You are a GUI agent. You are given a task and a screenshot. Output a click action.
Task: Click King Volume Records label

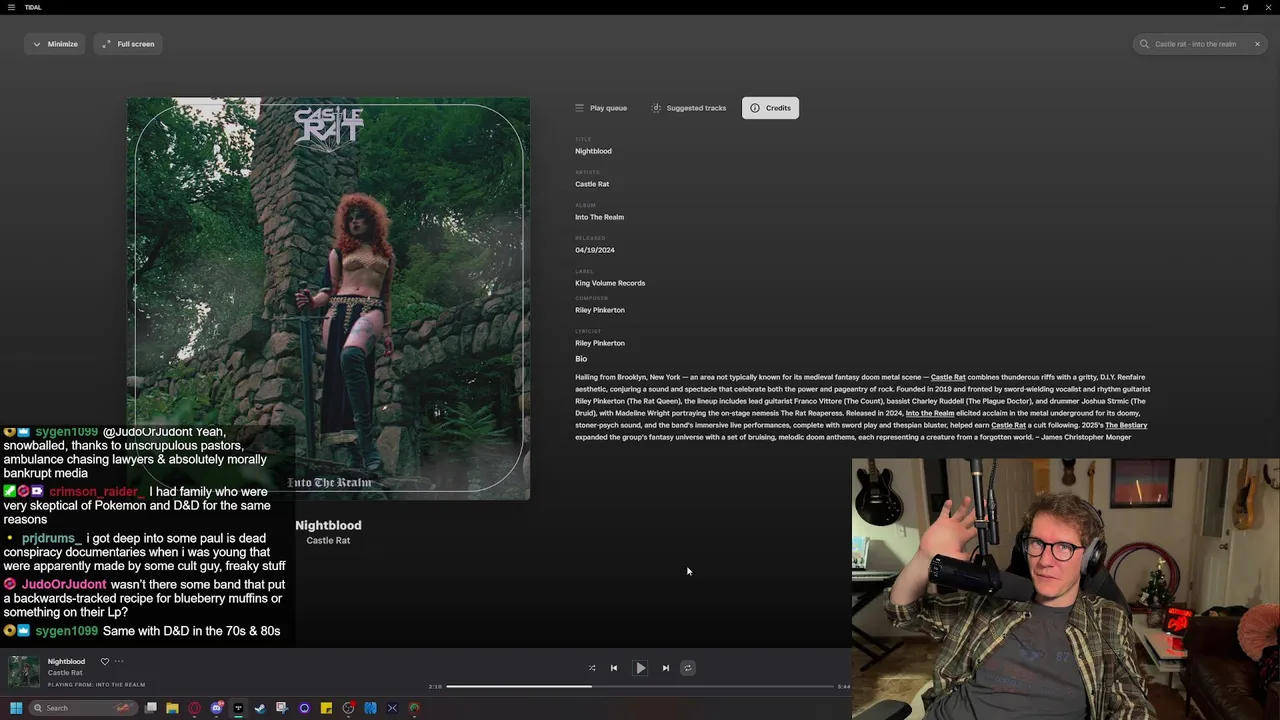pyautogui.click(x=610, y=283)
